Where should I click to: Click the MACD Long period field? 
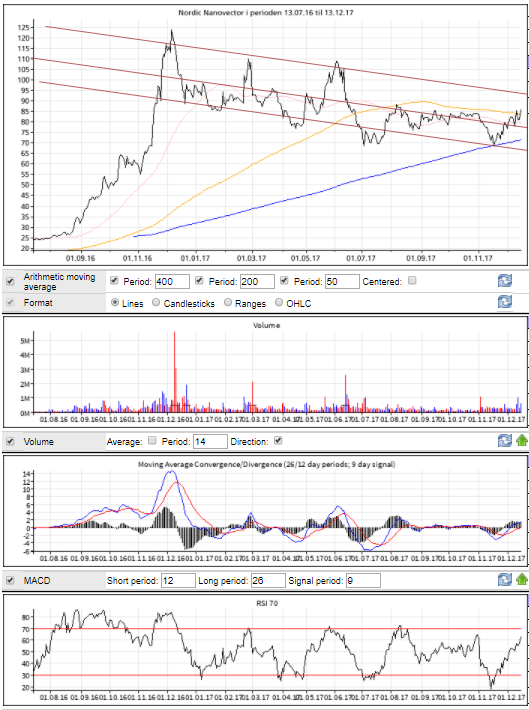[x=268, y=580]
